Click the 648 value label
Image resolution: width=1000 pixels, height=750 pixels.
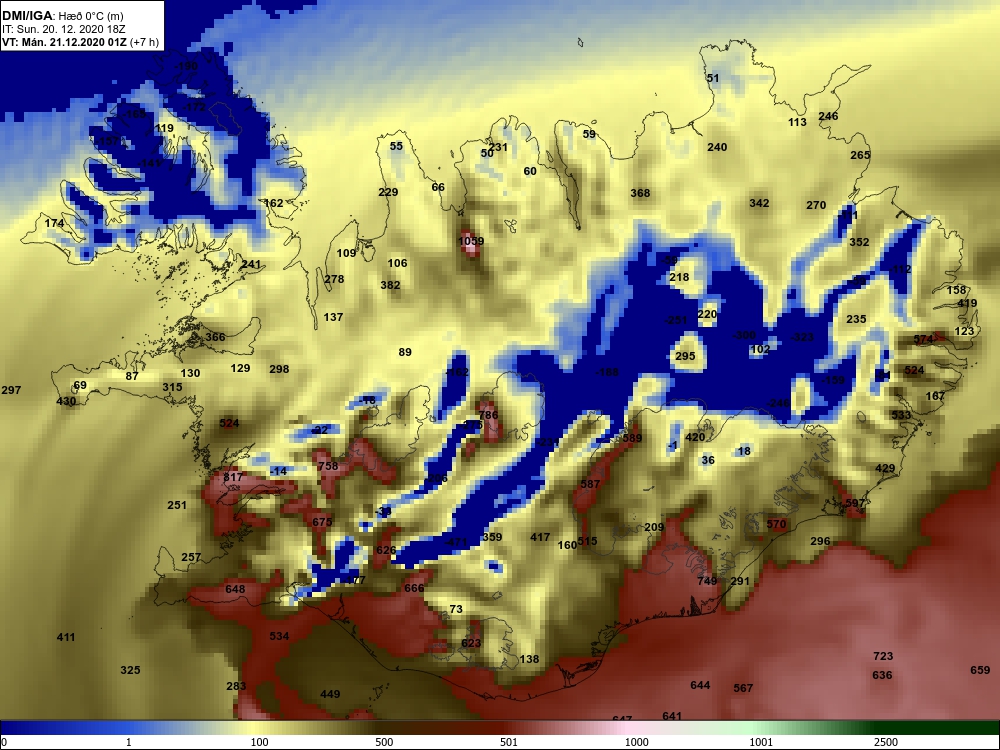(235, 589)
